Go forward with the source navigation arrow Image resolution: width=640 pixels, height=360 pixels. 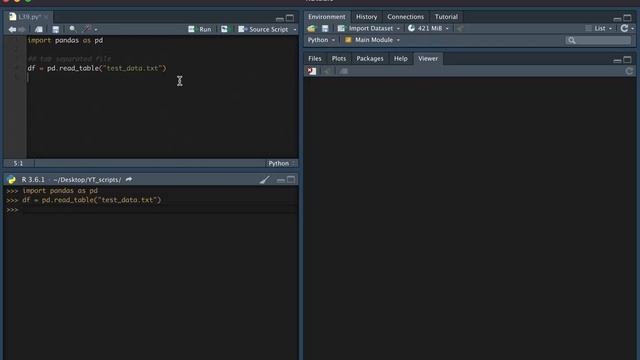coord(22,29)
